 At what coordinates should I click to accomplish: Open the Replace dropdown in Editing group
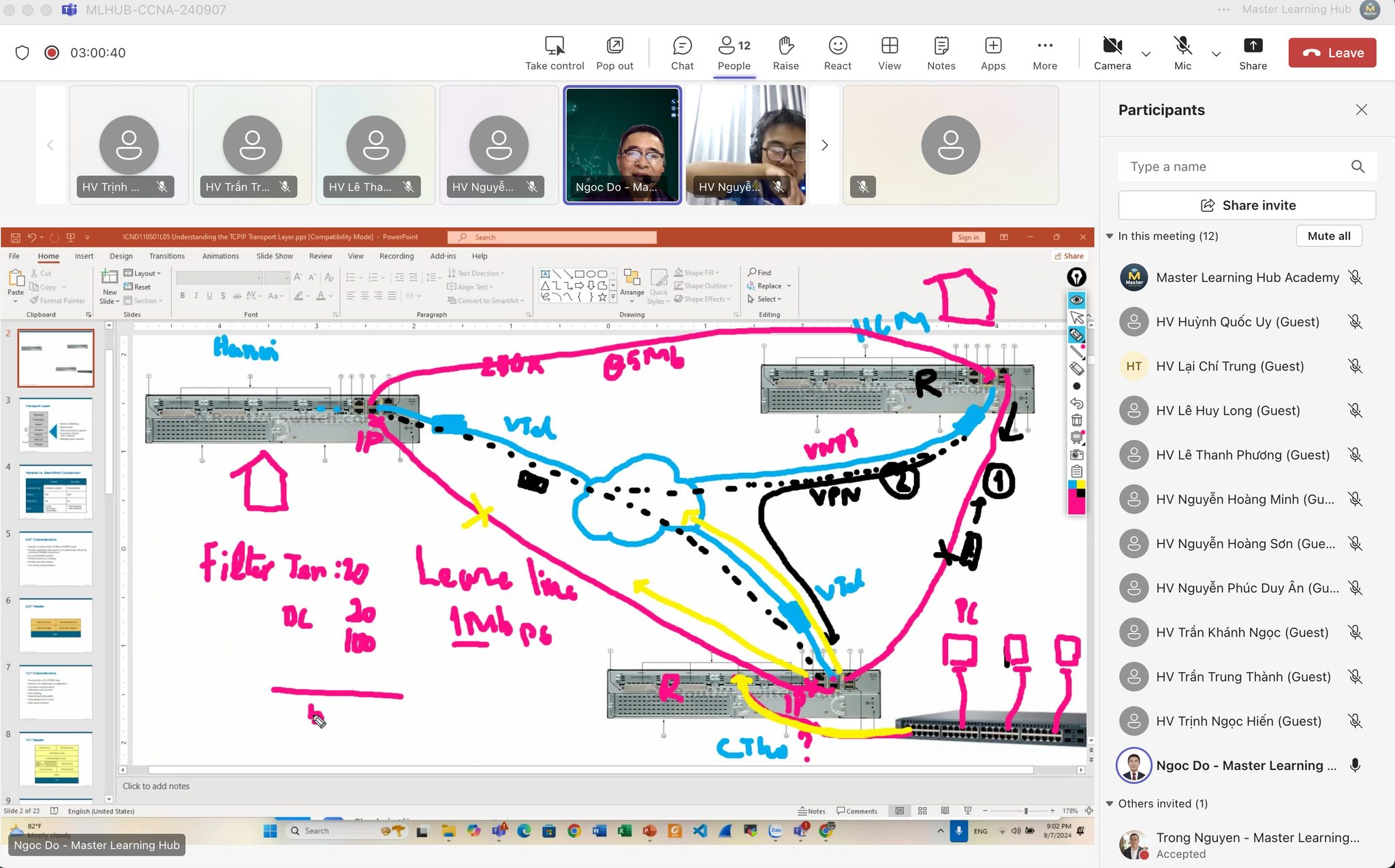[769, 286]
